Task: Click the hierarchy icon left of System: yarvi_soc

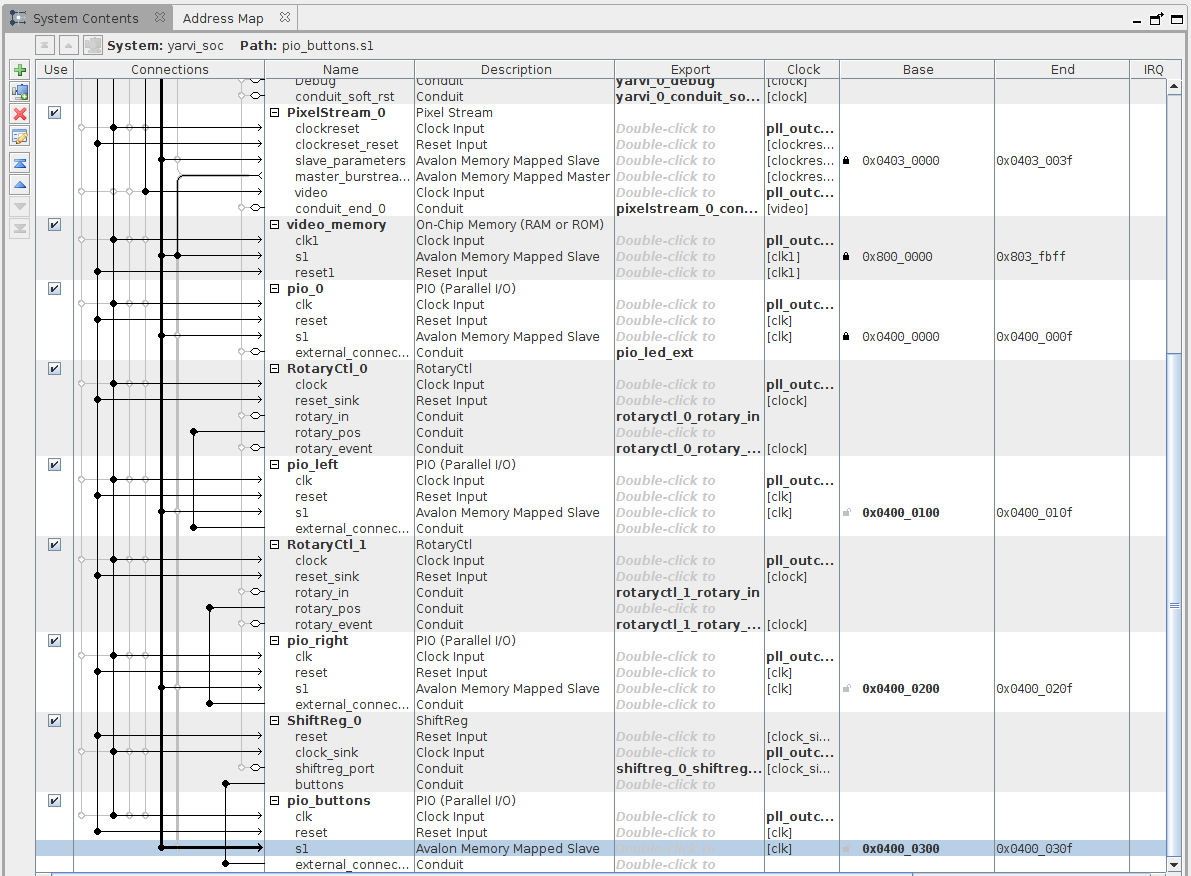Action: [93, 46]
